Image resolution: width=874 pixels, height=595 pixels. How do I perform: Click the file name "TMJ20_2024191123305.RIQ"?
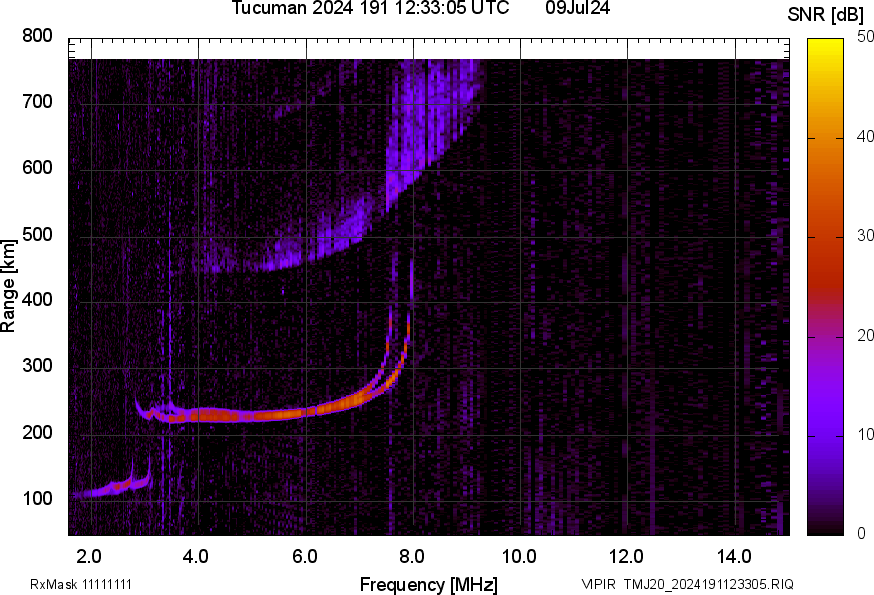click(708, 584)
